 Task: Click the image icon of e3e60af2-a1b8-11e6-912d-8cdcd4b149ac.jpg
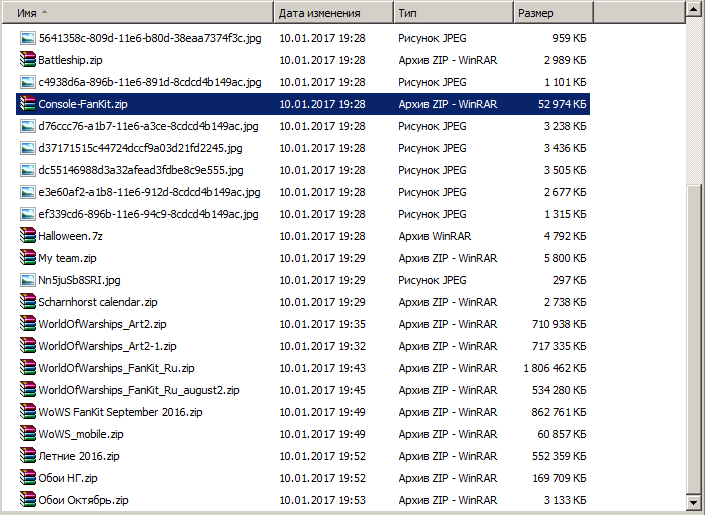click(27, 193)
